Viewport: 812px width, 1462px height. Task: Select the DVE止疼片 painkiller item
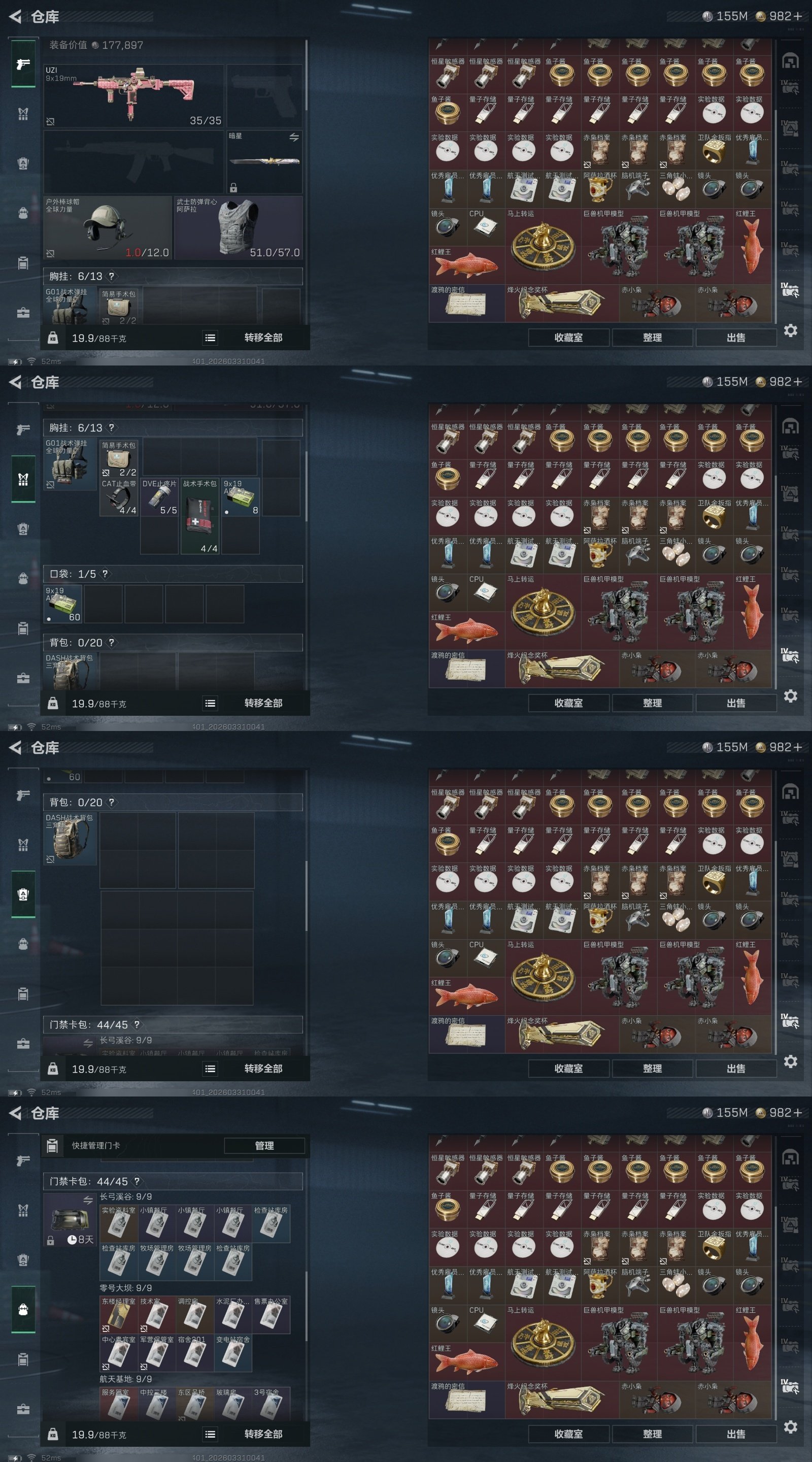pyautogui.click(x=159, y=497)
